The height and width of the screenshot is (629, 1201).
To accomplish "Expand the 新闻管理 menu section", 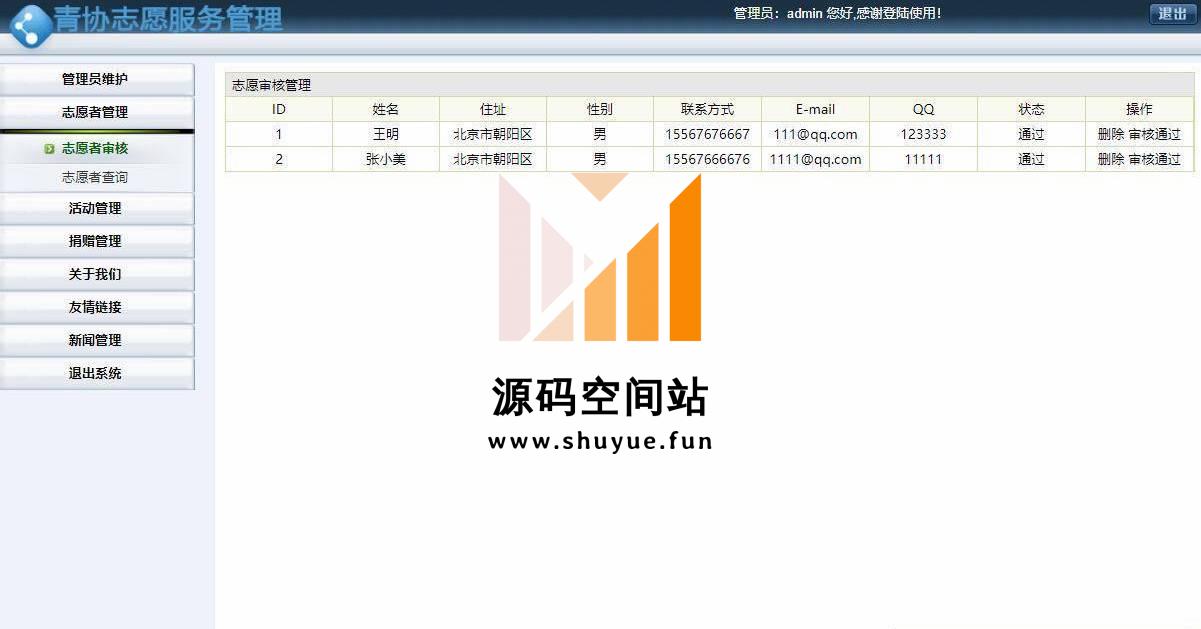I will (96, 340).
